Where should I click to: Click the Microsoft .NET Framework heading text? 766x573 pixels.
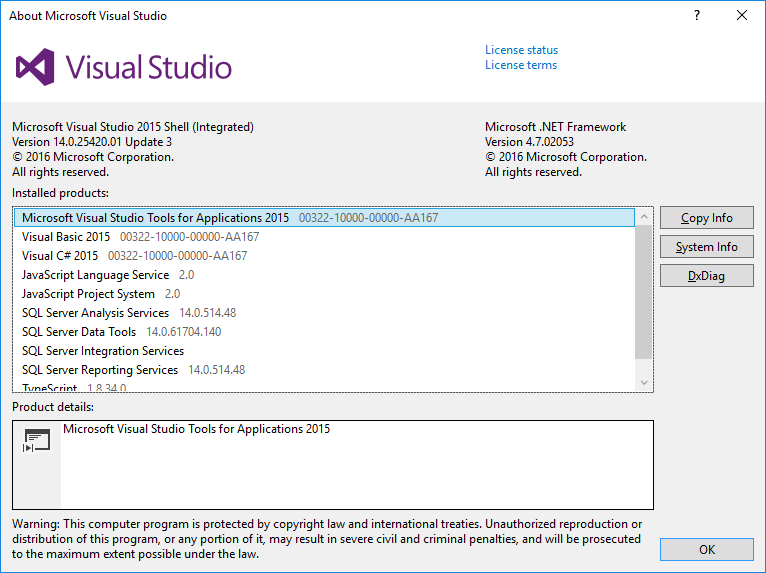click(x=555, y=127)
